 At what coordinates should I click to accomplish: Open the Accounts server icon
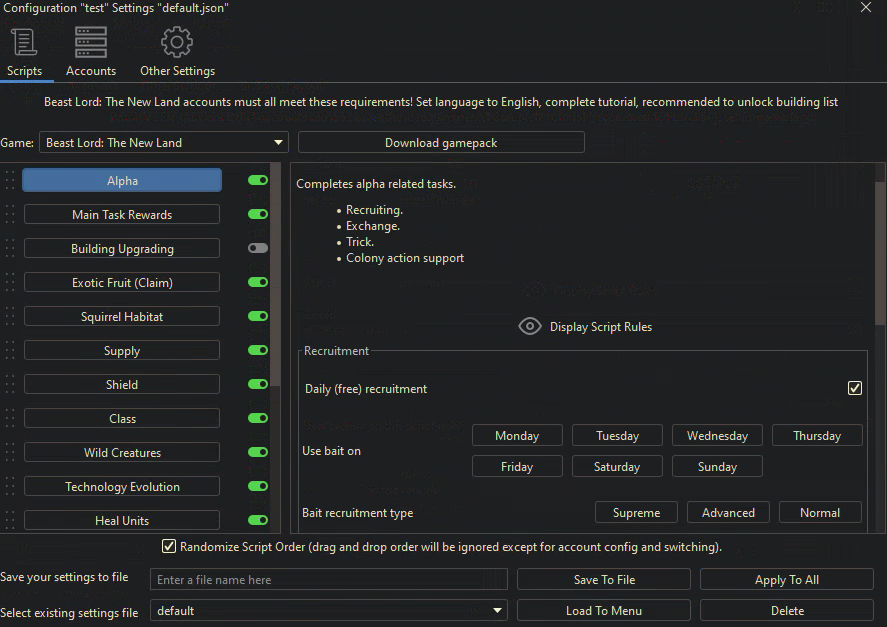point(91,43)
